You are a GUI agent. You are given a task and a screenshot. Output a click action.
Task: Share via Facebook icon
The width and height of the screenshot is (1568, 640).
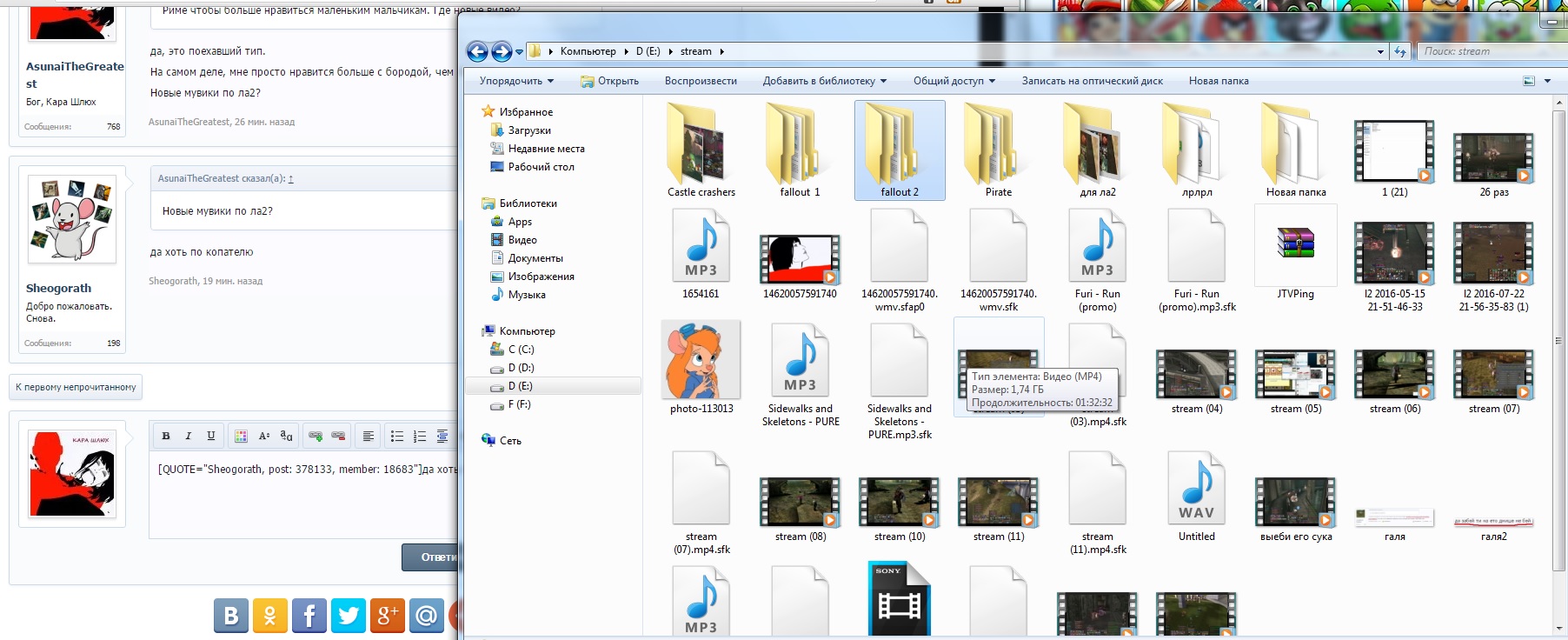pos(309,616)
